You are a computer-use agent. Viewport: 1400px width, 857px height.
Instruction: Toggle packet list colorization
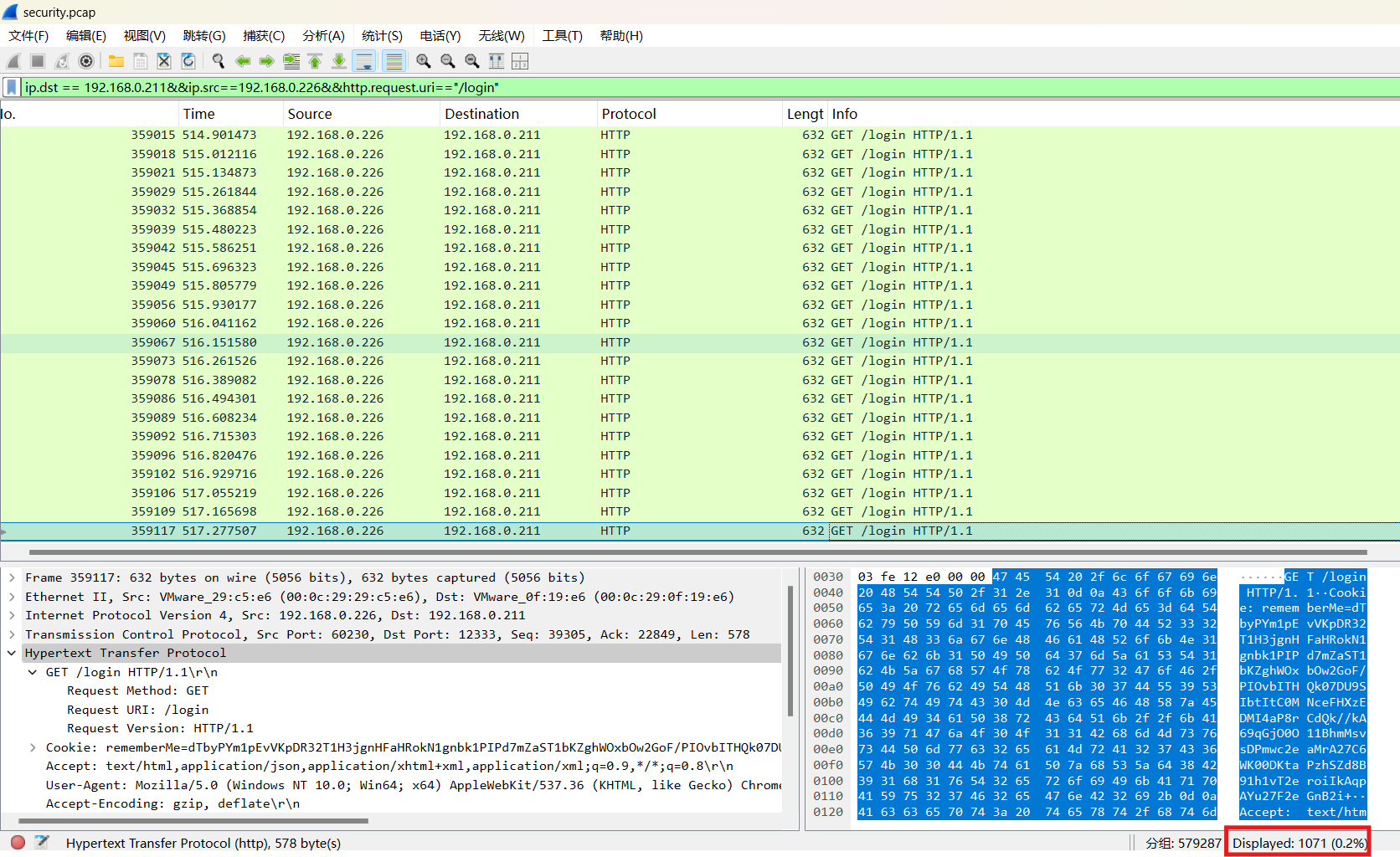(394, 61)
